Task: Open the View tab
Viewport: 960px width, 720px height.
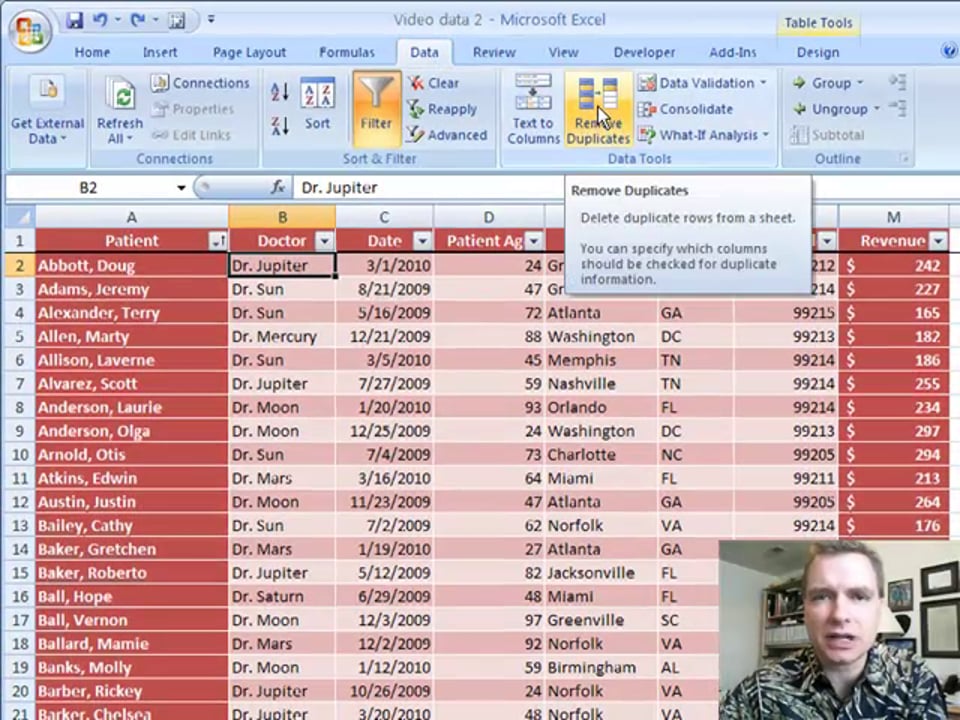Action: click(563, 53)
